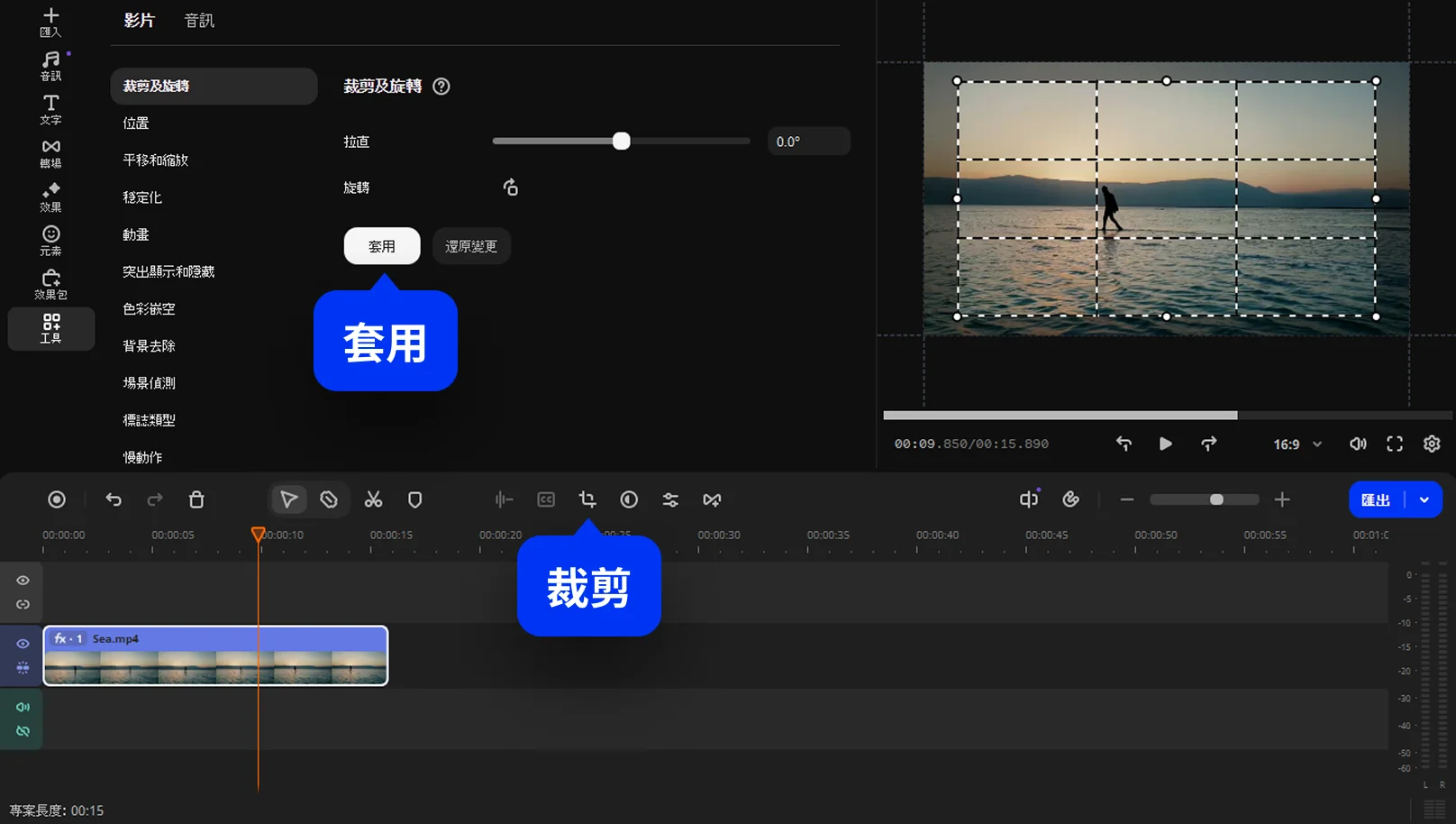The width and height of the screenshot is (1456, 824).
Task: Toggle visibility of the upper empty track
Action: [x=23, y=581]
